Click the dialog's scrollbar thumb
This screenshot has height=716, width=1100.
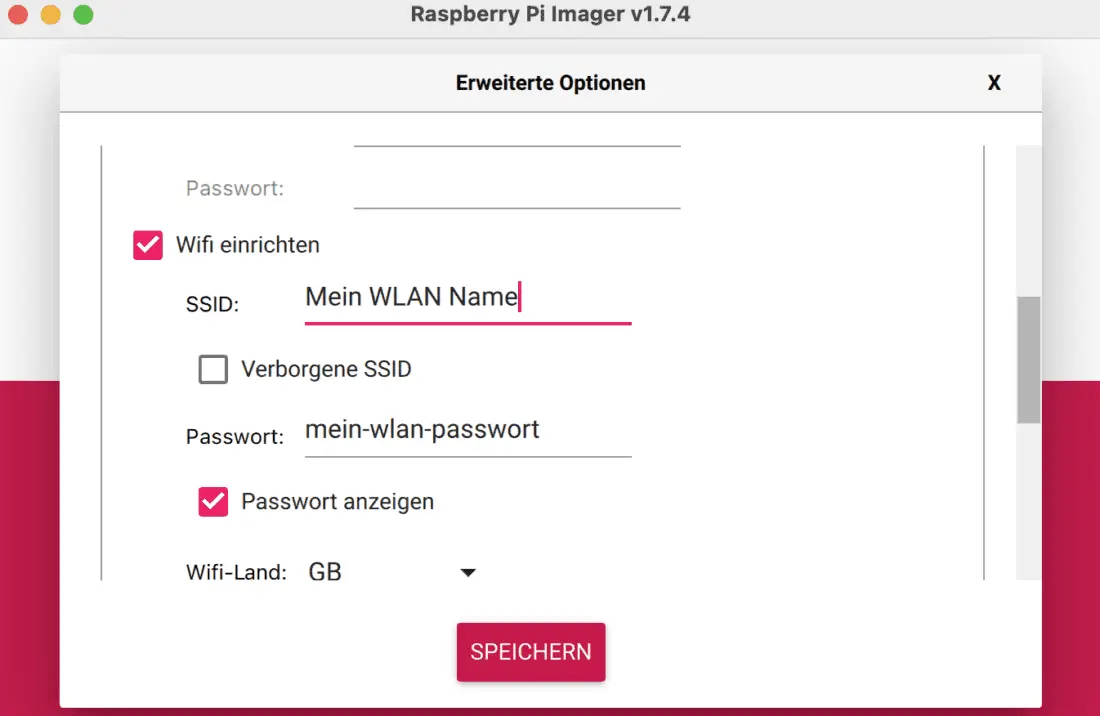1028,360
